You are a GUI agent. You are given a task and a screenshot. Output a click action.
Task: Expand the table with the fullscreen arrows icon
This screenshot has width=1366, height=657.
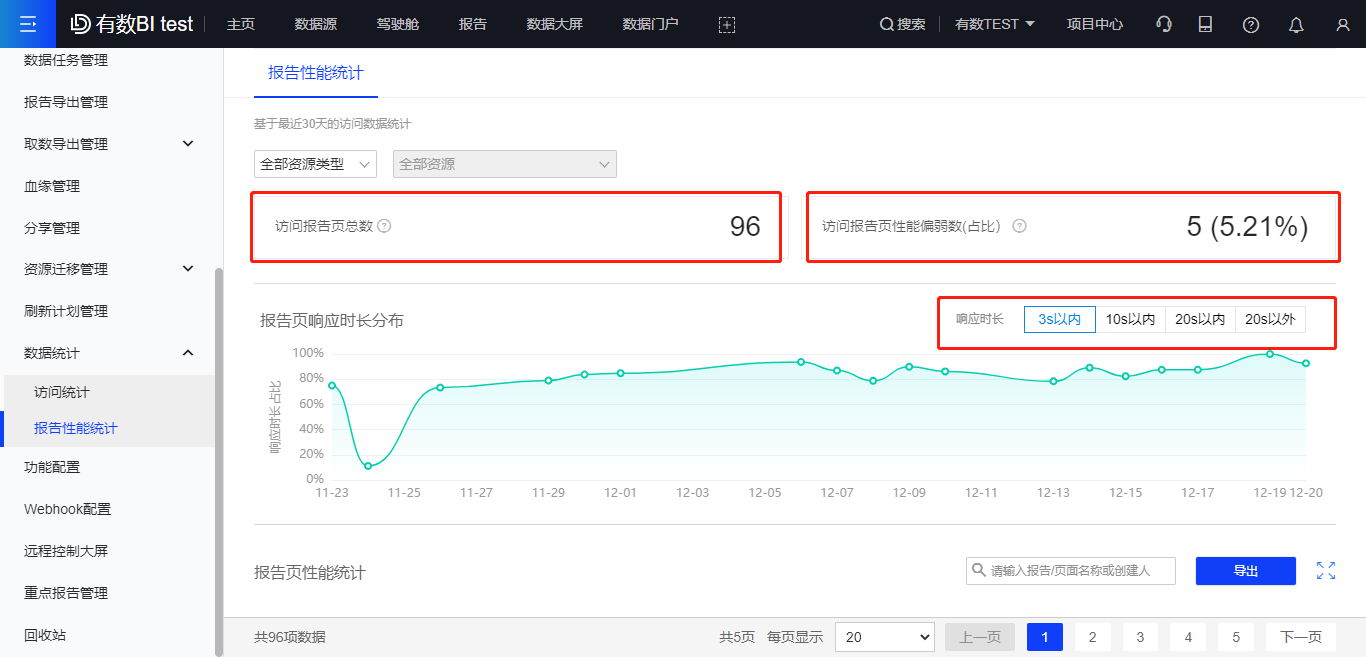coord(1326,570)
